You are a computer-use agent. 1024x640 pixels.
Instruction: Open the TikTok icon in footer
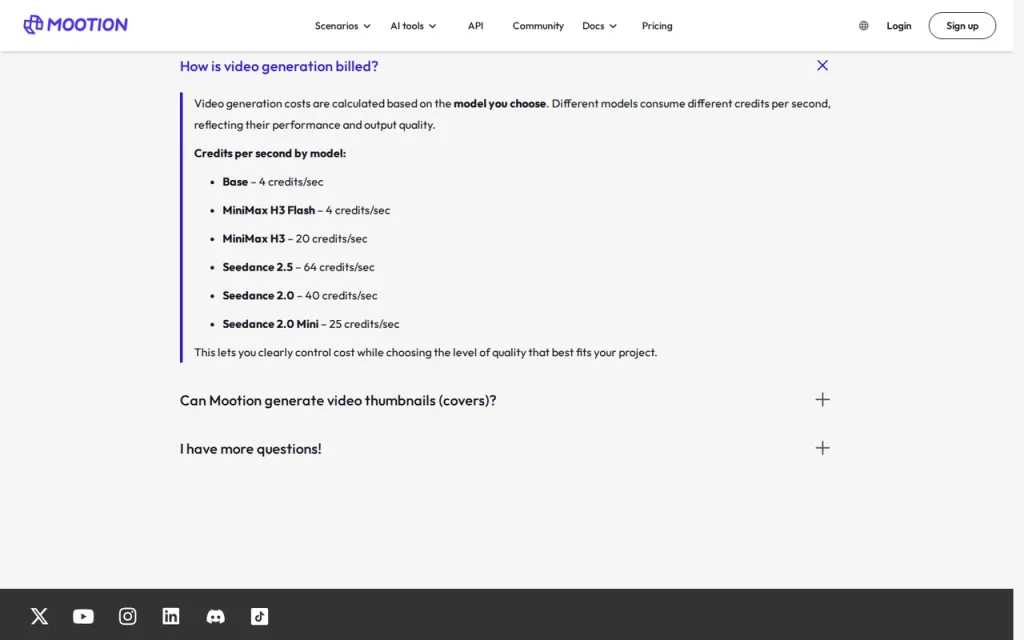pyautogui.click(x=259, y=616)
